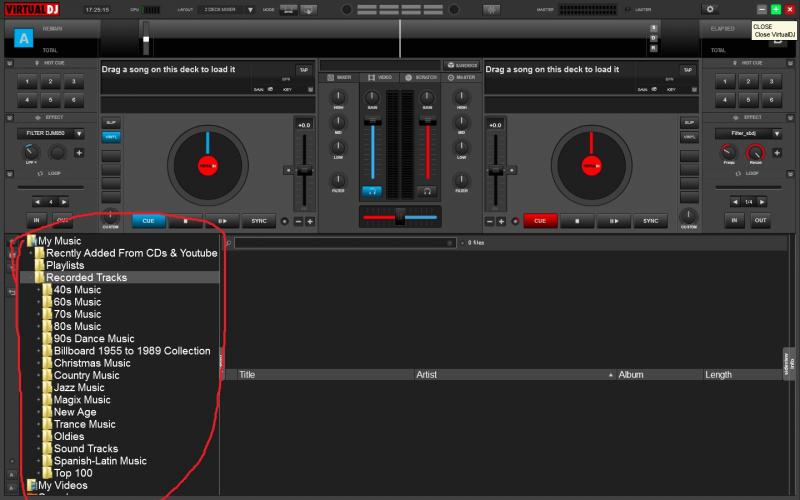This screenshot has height=500, width=800.
Task: Double the left deck loop length arrow
Action: (64, 202)
